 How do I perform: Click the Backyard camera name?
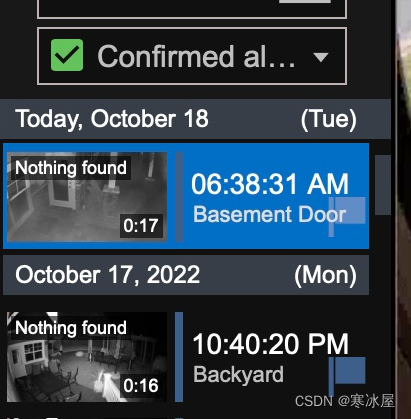coord(238,375)
